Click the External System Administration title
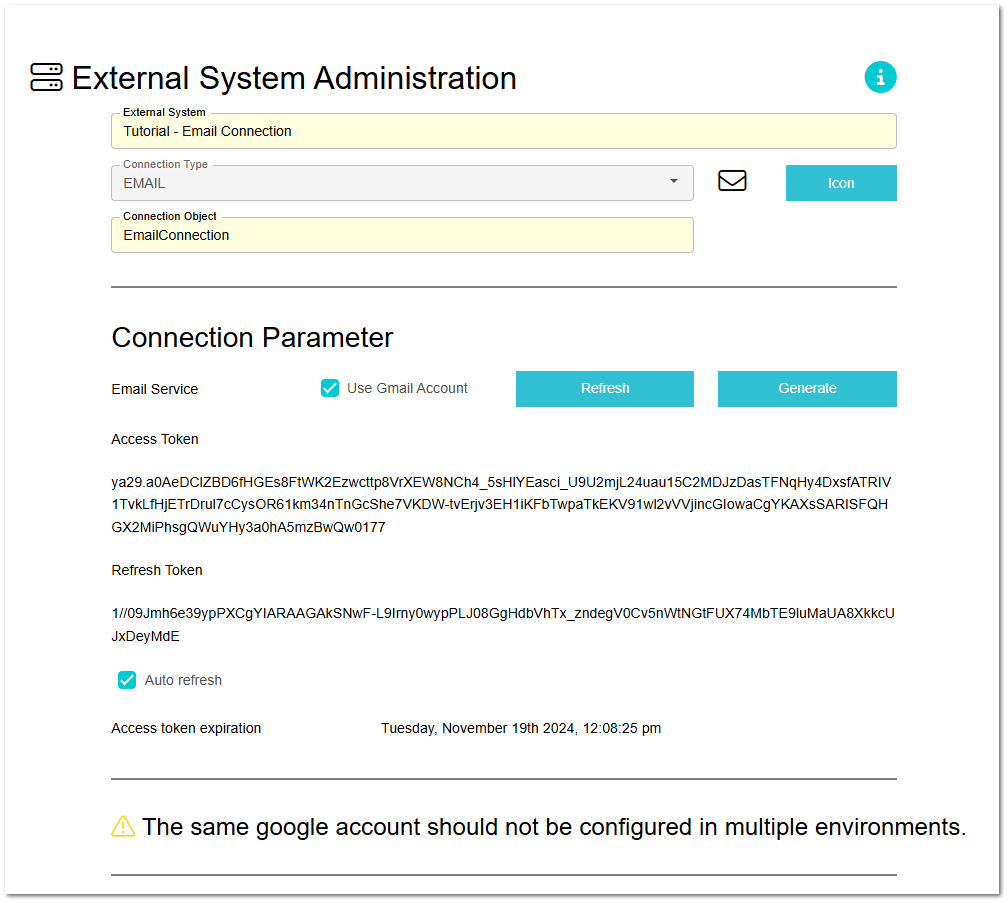The image size is (1008, 903). (294, 78)
